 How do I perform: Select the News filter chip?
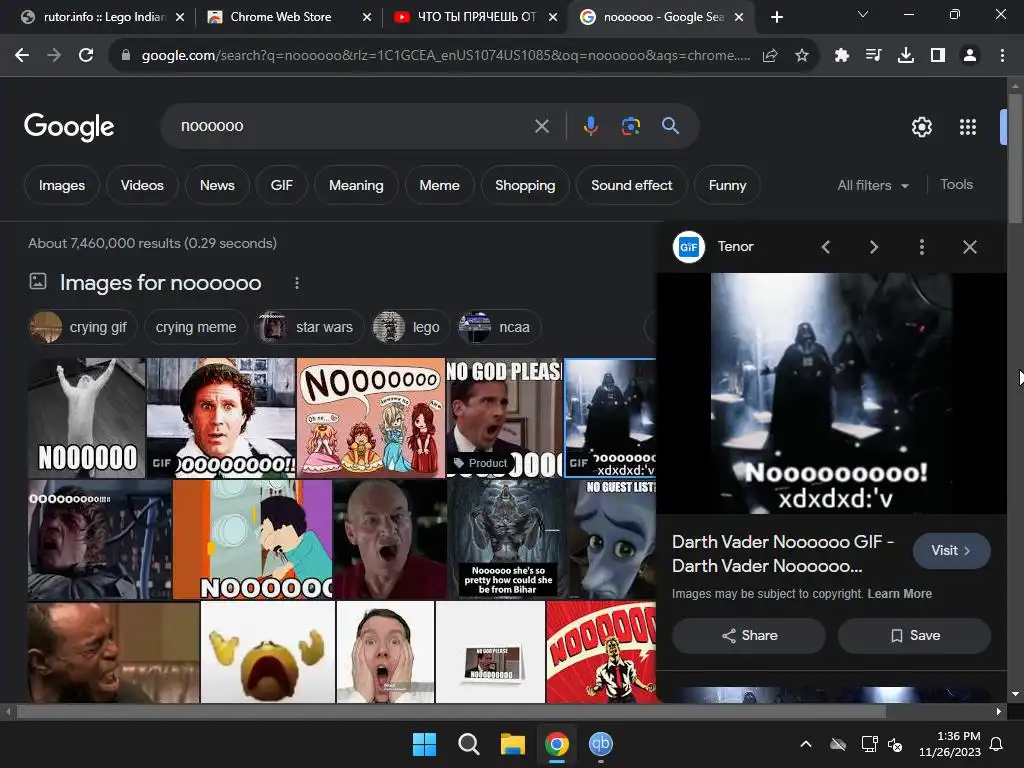click(x=217, y=185)
